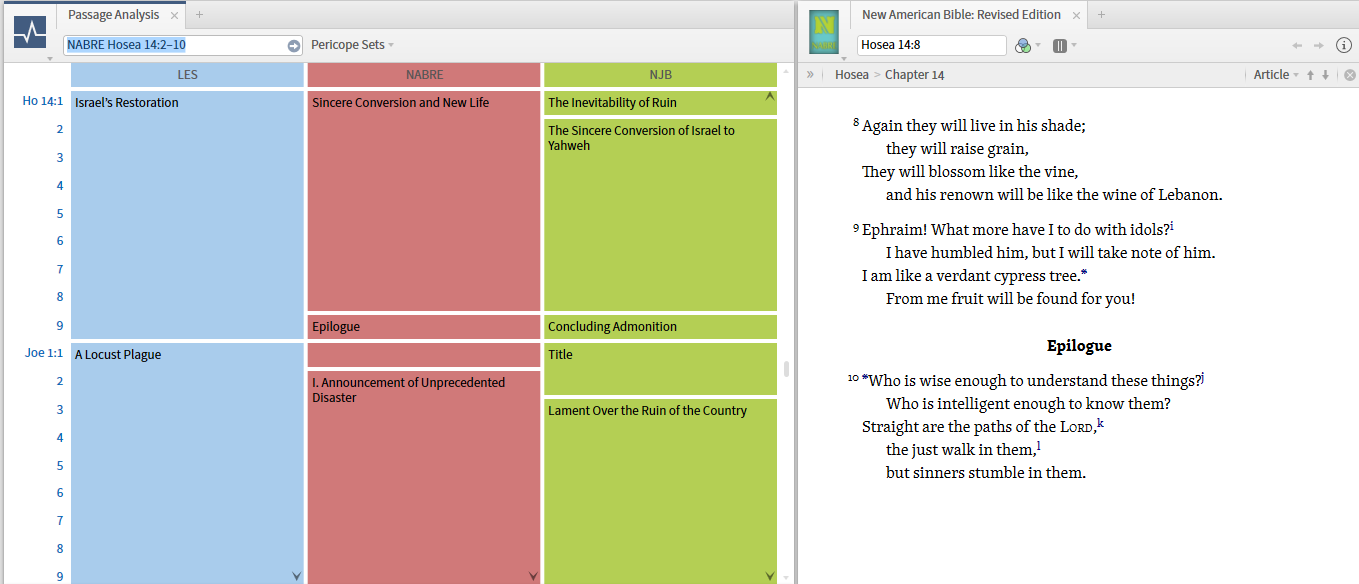The height and width of the screenshot is (584, 1359).
Task: Click the down caret in the NABRE column
Action: coord(533,575)
